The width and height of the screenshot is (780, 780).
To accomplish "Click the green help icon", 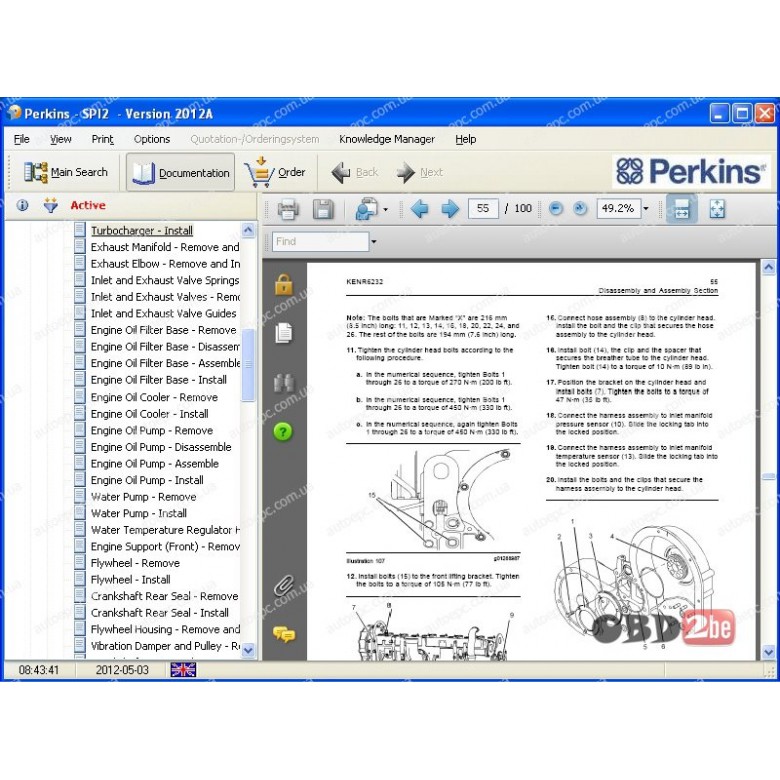I will coord(283,432).
